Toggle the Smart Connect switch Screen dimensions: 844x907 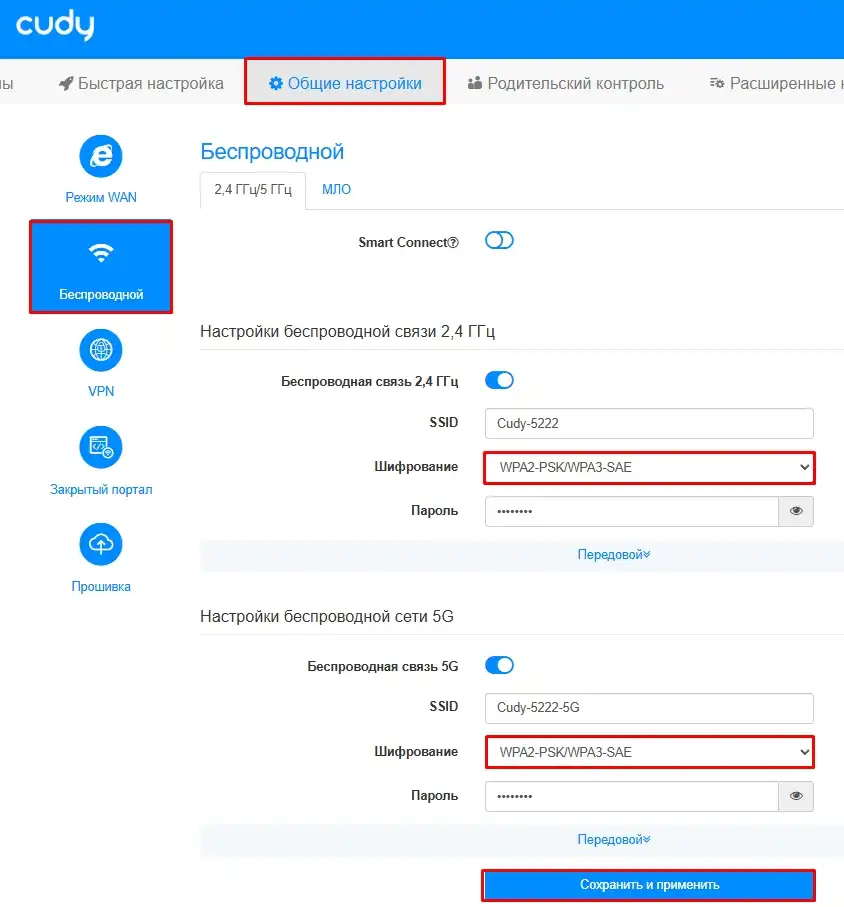[499, 241]
